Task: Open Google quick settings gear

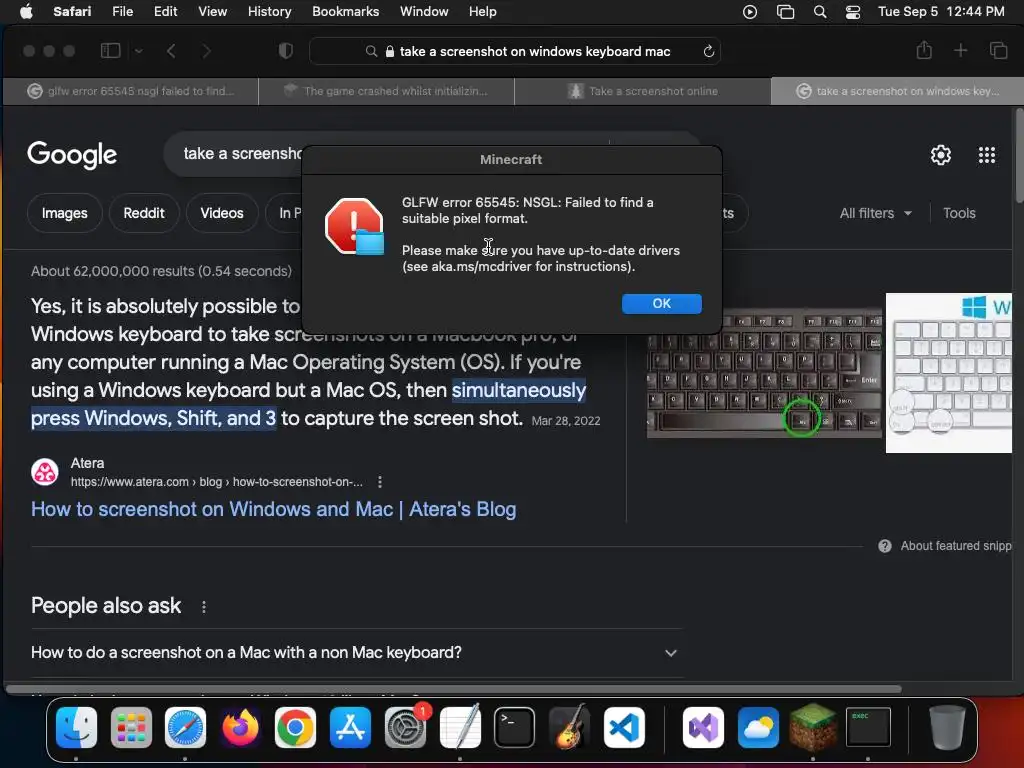Action: pyautogui.click(x=940, y=155)
